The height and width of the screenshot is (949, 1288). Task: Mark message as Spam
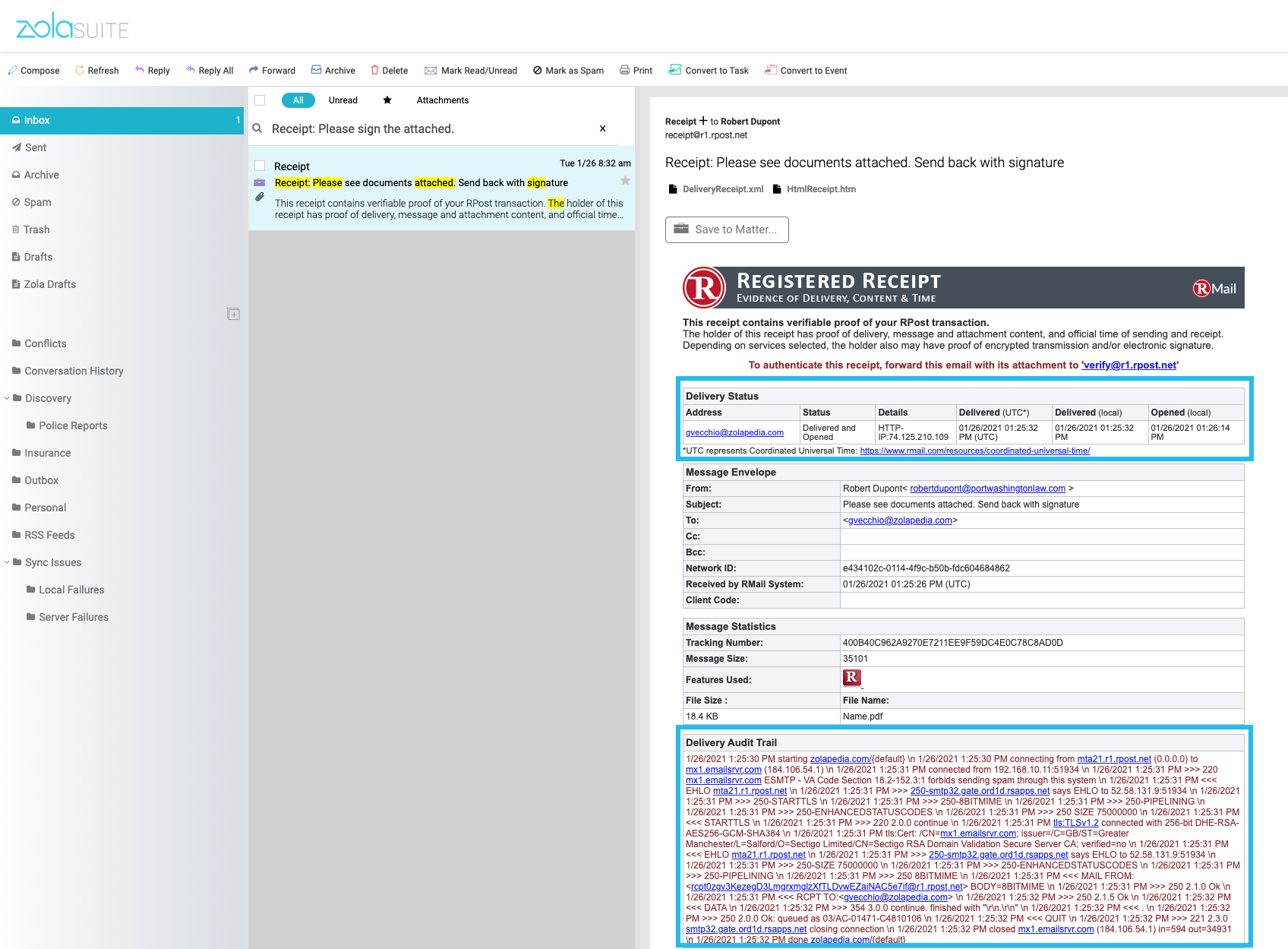coord(568,70)
